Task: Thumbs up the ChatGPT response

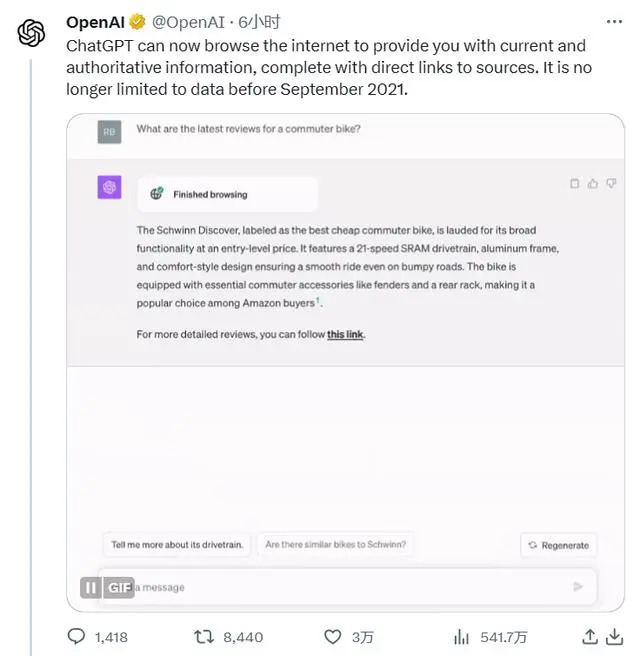Action: coord(592,183)
